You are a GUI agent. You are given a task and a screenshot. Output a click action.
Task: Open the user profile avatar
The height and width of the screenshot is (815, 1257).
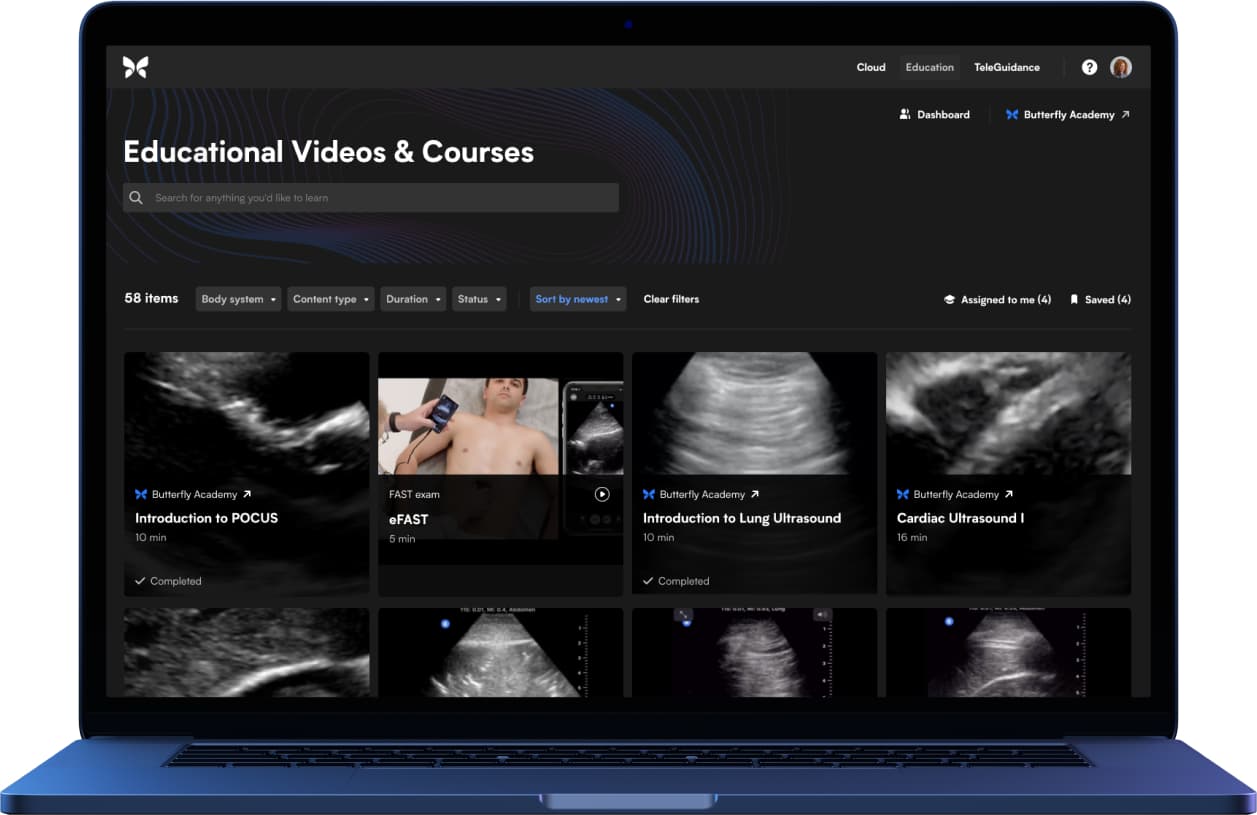[x=1121, y=67]
